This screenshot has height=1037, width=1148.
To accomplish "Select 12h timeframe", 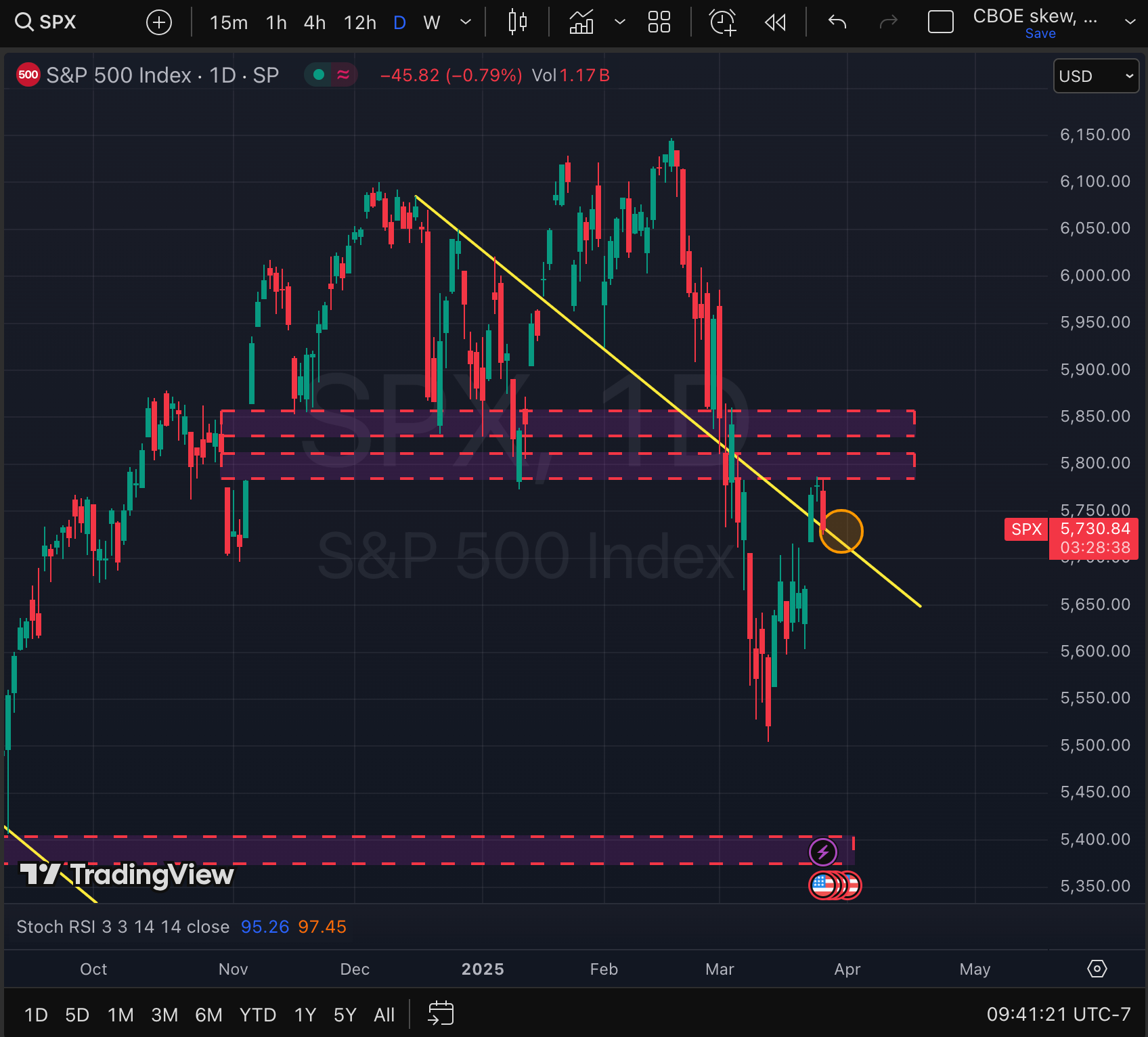I will (360, 22).
